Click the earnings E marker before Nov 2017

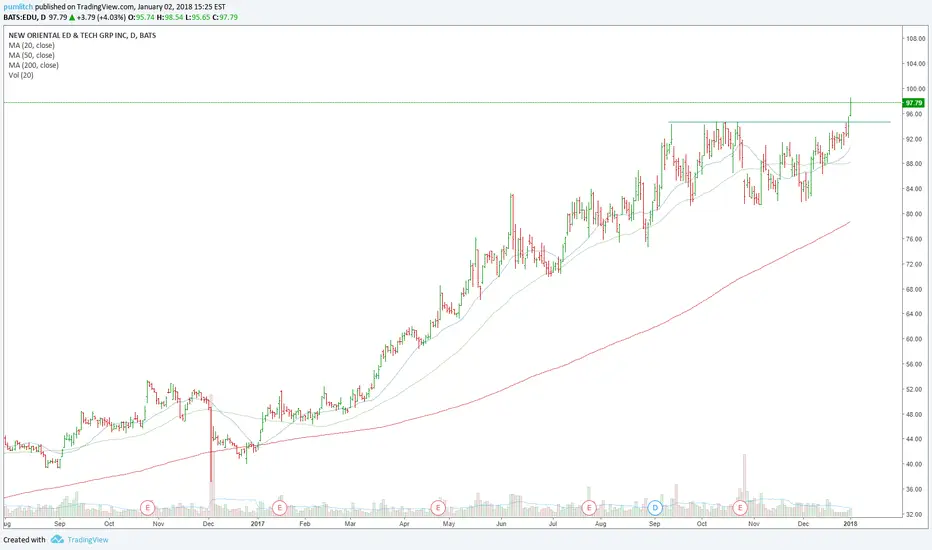740,508
